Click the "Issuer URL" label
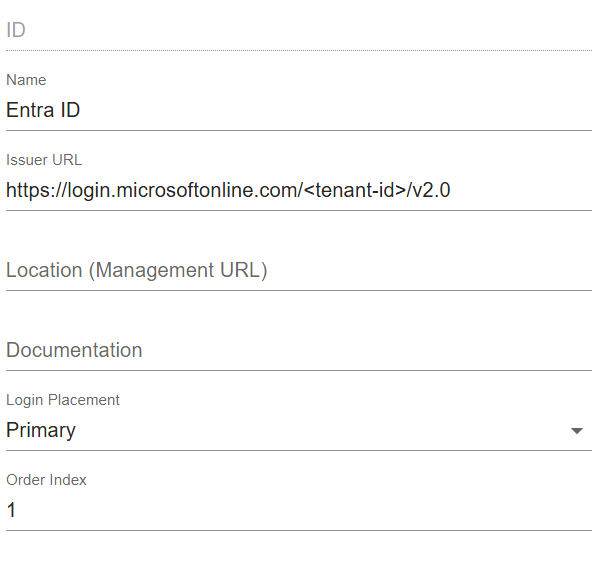Image resolution: width=607 pixels, height=566 pixels. click(x=44, y=160)
